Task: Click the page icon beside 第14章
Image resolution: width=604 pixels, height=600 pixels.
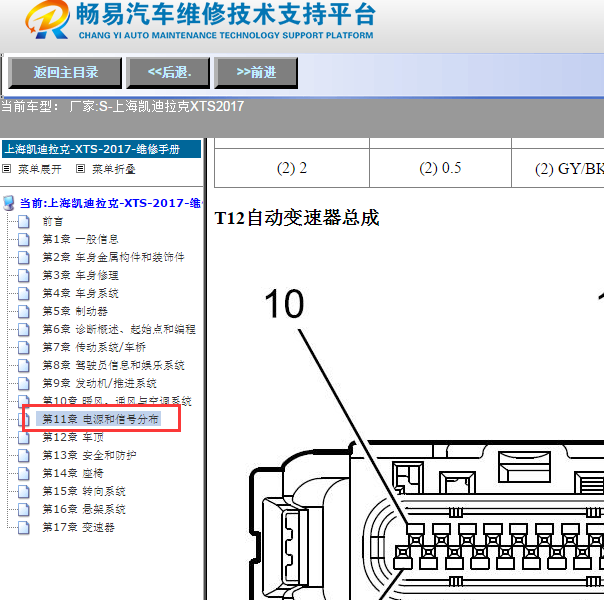Action: 23,473
